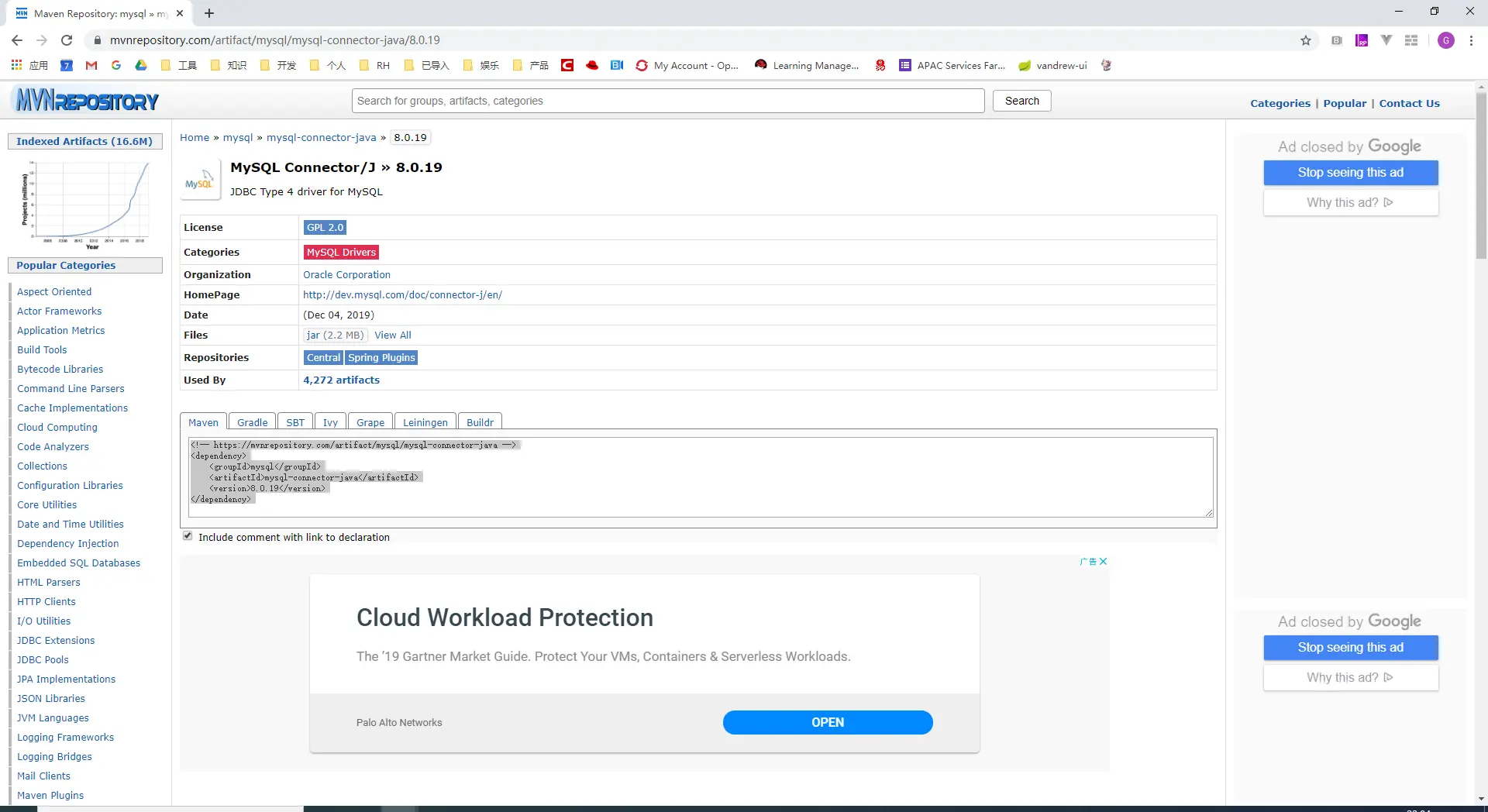Image resolution: width=1488 pixels, height=812 pixels.
Task: Open View All files link
Action: [x=393, y=335]
